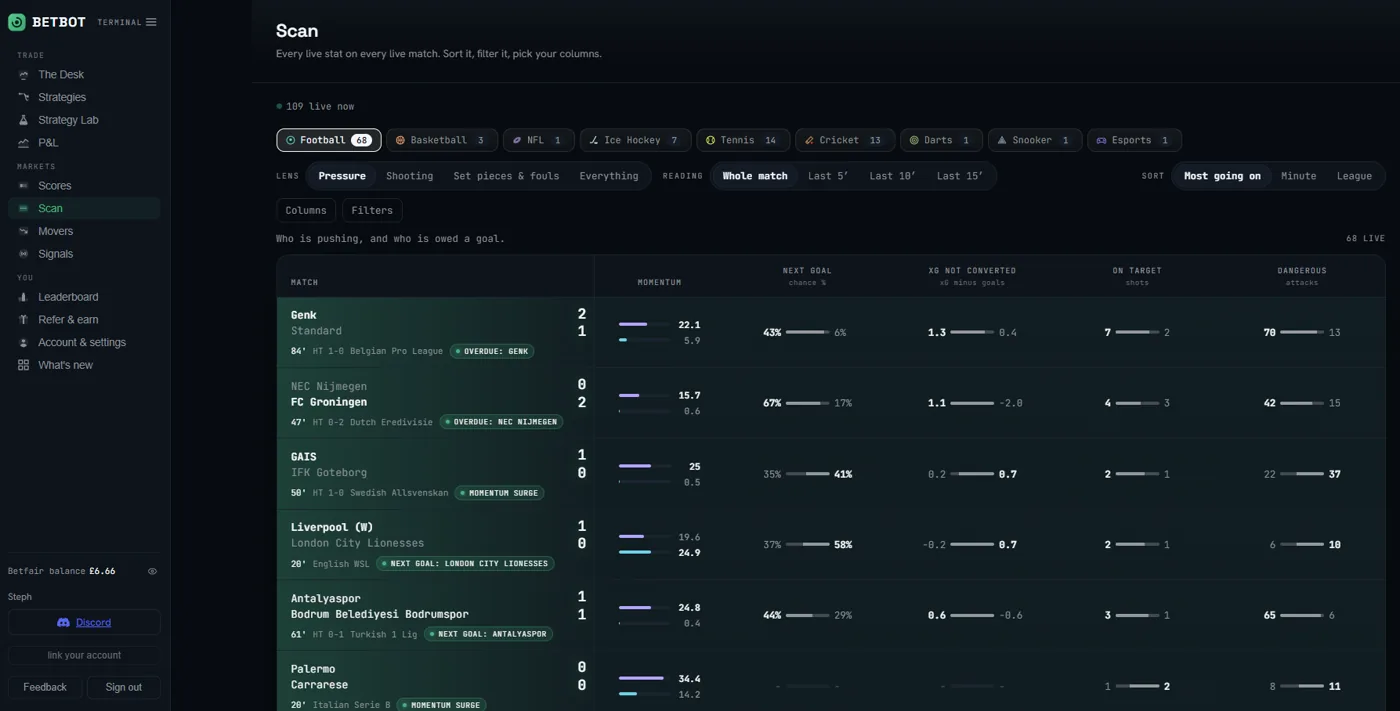Click the Next Goal column header
Image resolution: width=1400 pixels, height=711 pixels.
[807, 271]
